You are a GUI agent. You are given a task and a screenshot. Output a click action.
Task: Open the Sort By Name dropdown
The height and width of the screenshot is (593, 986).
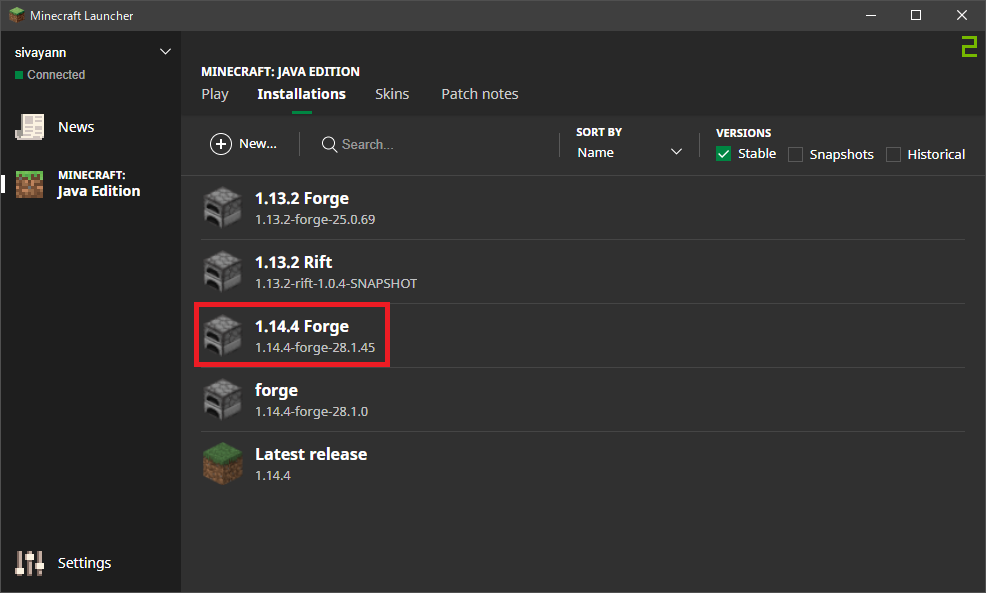(629, 152)
